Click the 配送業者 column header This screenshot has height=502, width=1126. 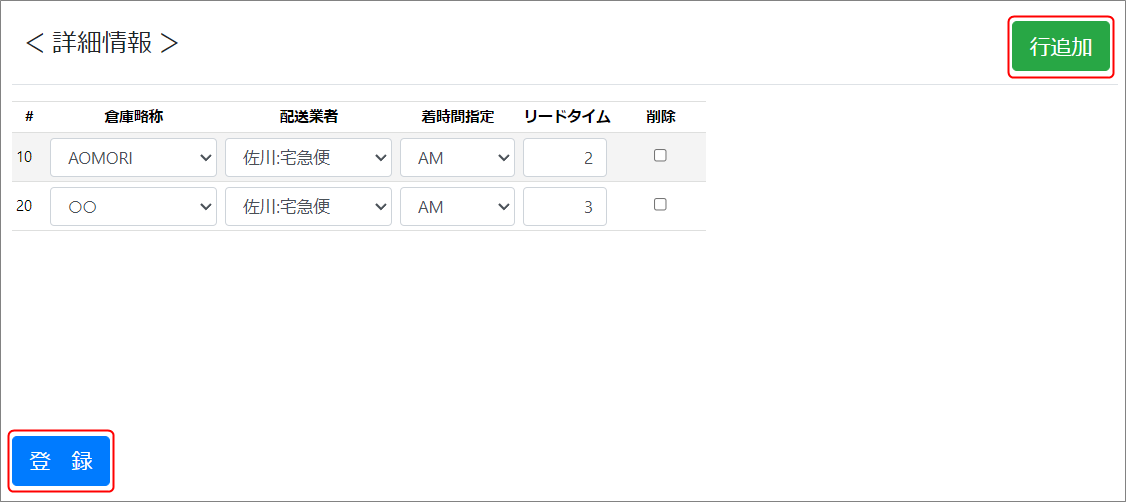click(308, 116)
